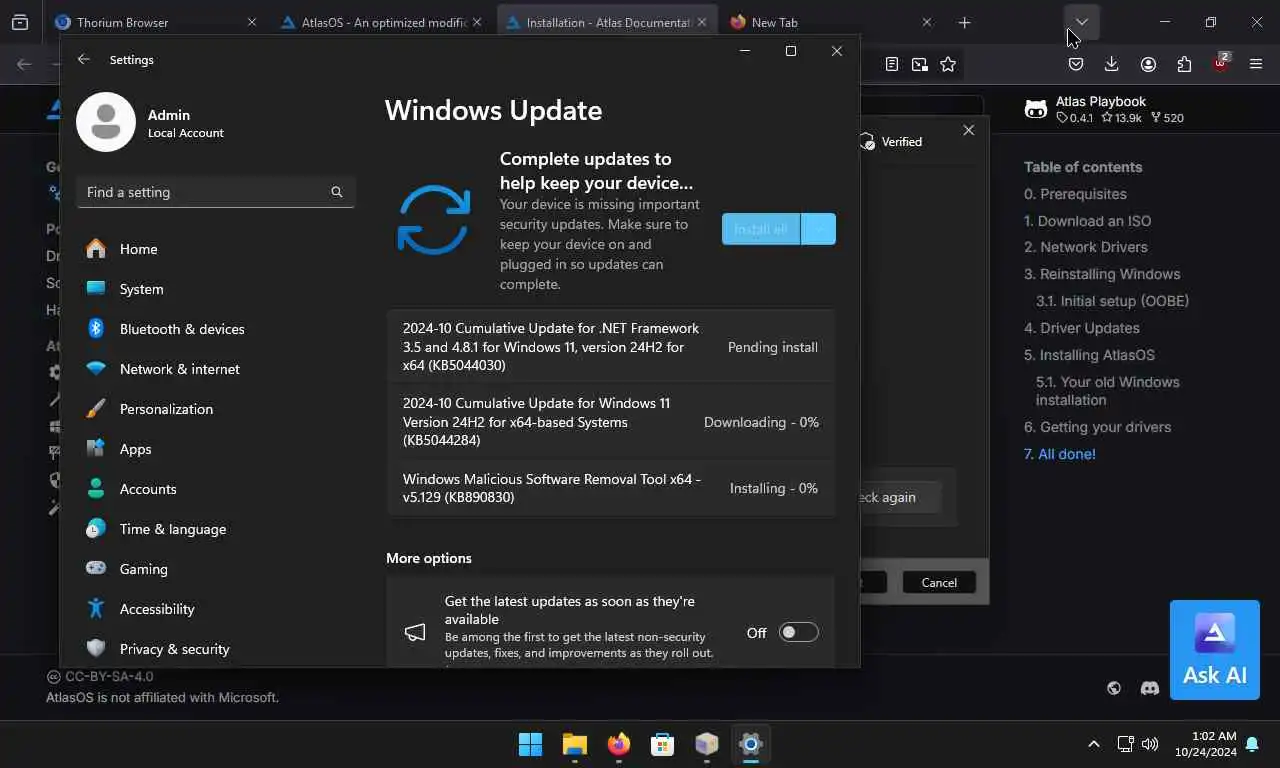Go to 5.1. Your old Windows installation

point(1107,391)
